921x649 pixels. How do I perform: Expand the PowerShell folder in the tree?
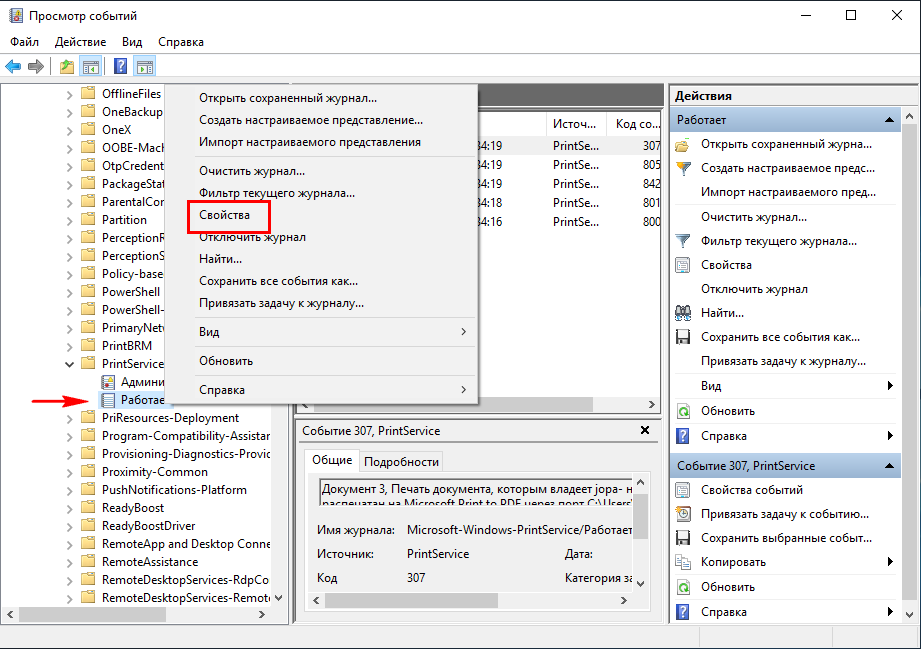69,292
